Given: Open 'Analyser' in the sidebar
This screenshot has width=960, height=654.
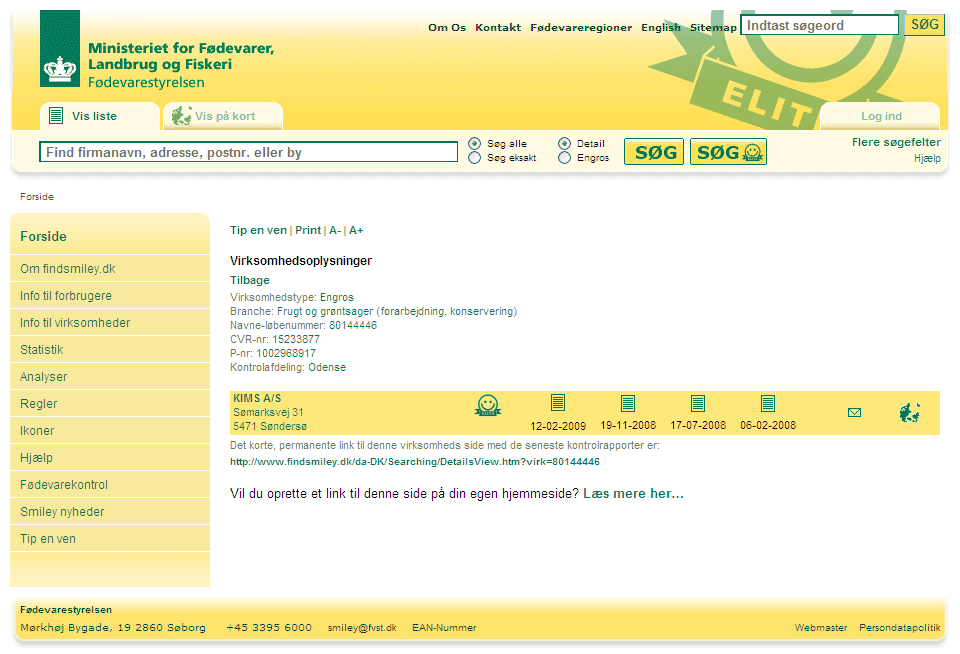Looking at the screenshot, I should 43,377.
